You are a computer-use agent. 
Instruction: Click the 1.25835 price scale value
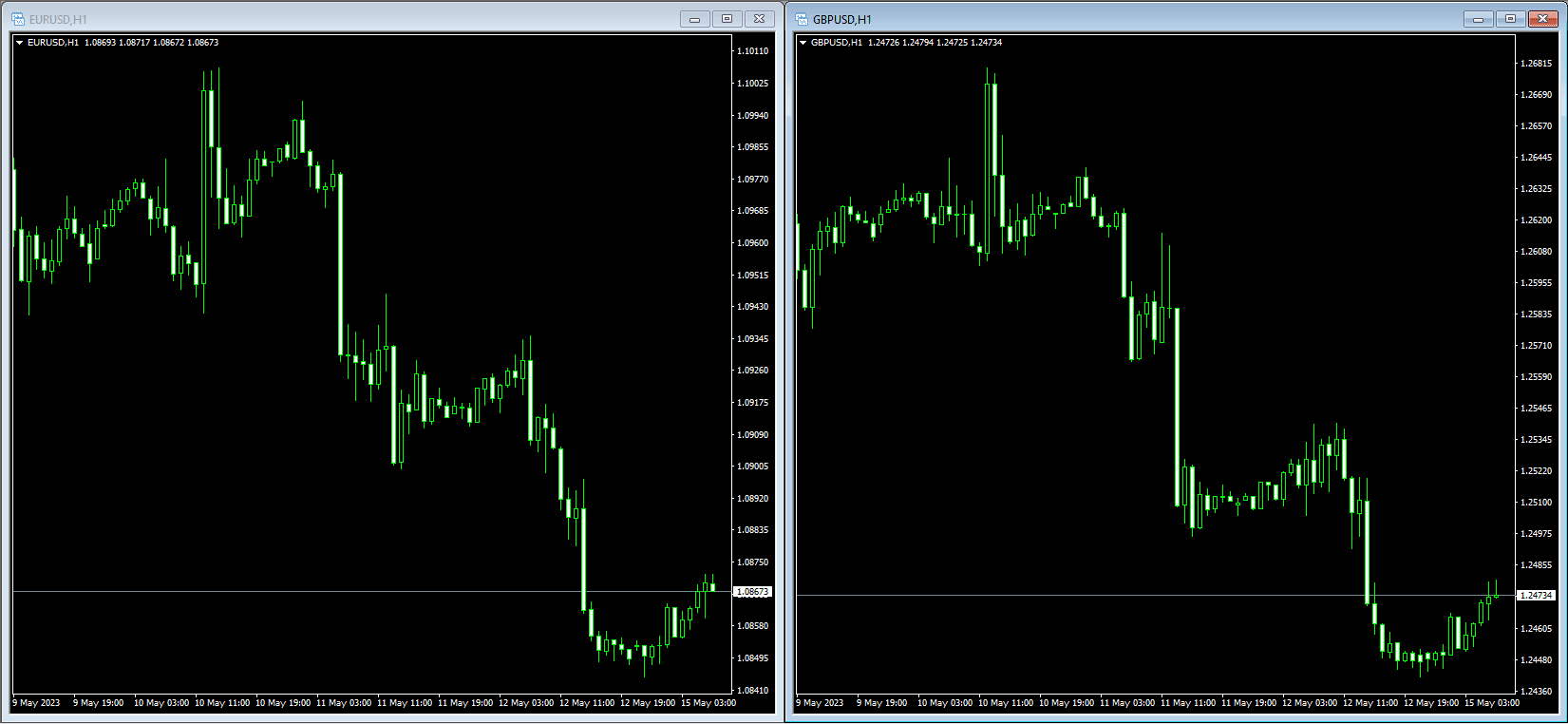pos(1537,314)
